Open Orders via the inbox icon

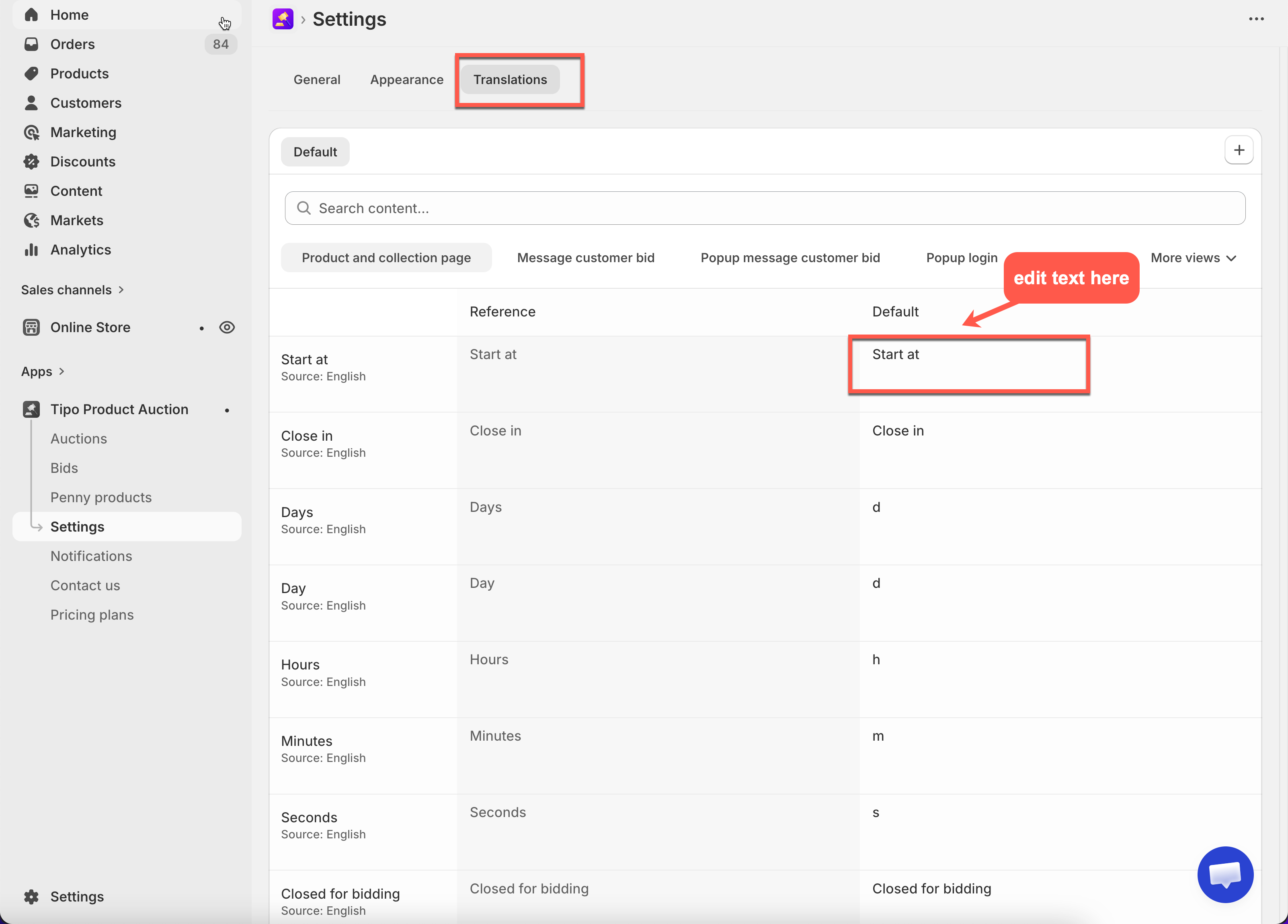[x=31, y=44]
